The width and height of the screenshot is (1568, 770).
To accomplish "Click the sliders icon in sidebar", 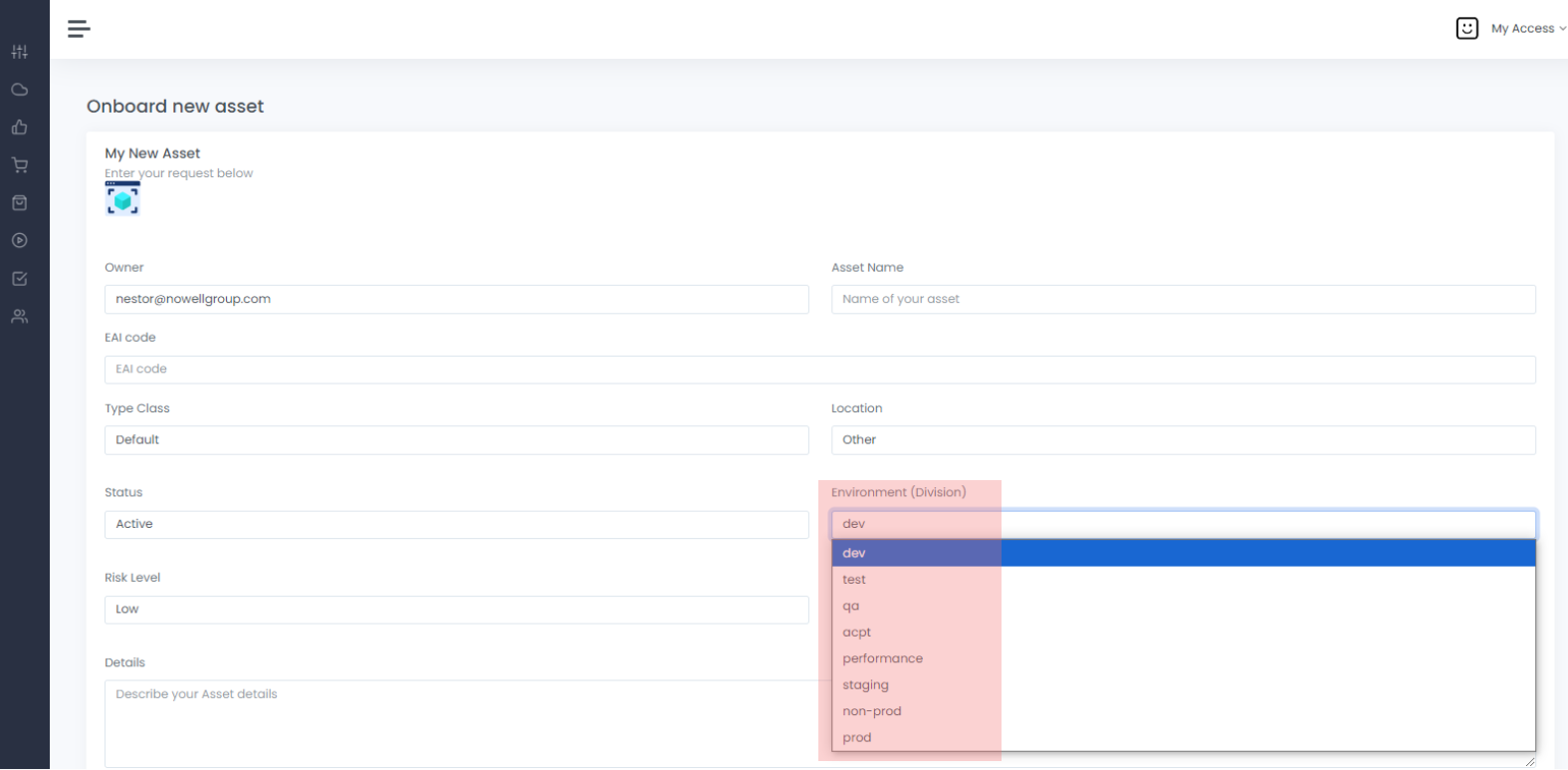I will (x=19, y=52).
